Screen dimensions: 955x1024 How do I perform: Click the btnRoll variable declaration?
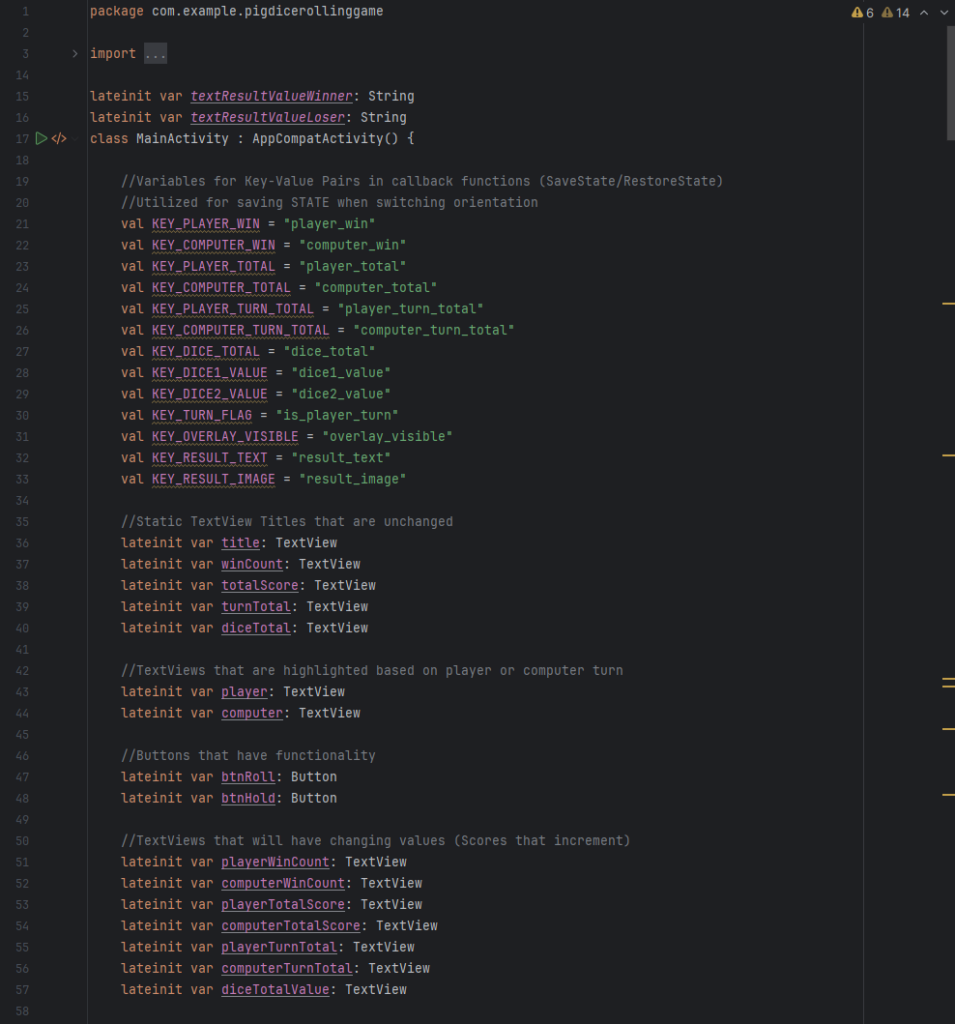pyautogui.click(x=248, y=777)
